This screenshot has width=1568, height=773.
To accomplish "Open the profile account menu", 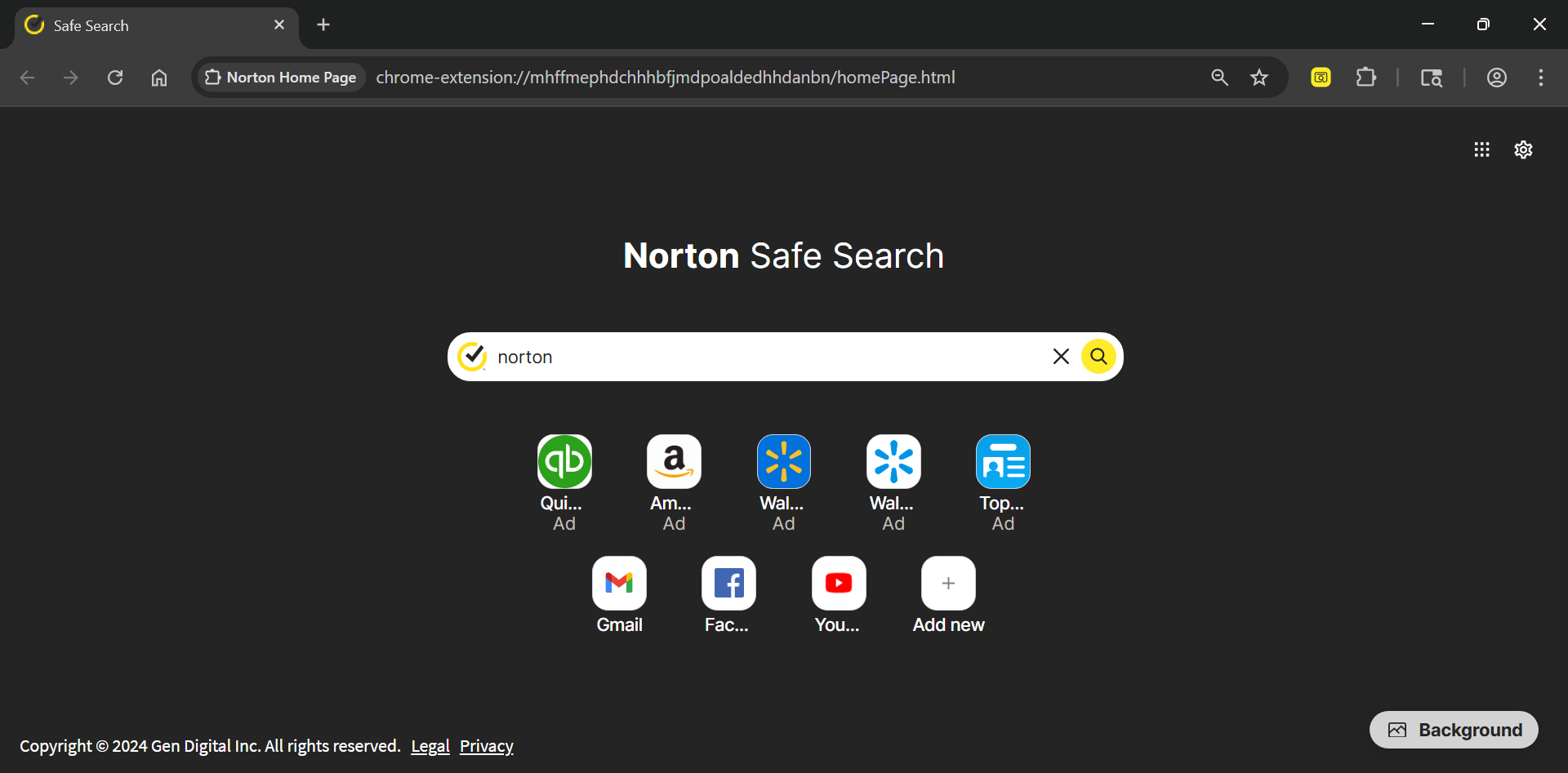I will tap(1497, 78).
